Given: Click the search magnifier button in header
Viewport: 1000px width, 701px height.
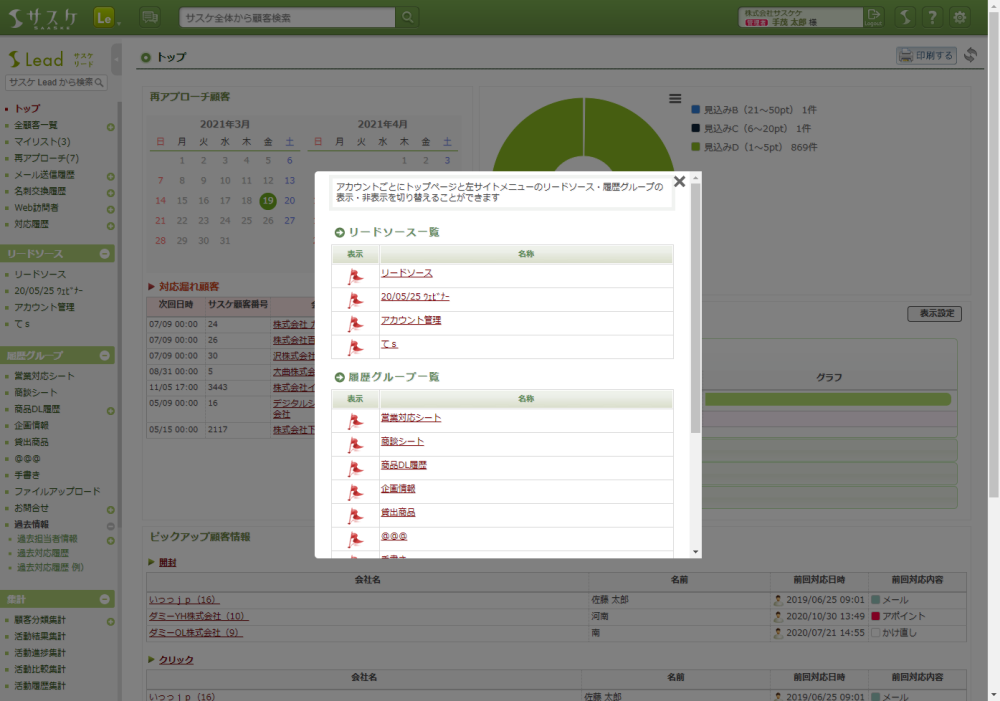Looking at the screenshot, I should tap(408, 17).
